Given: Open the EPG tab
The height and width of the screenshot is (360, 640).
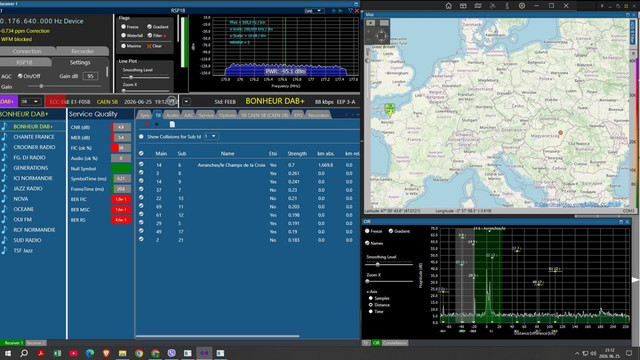Looking at the screenshot, I should click(298, 115).
